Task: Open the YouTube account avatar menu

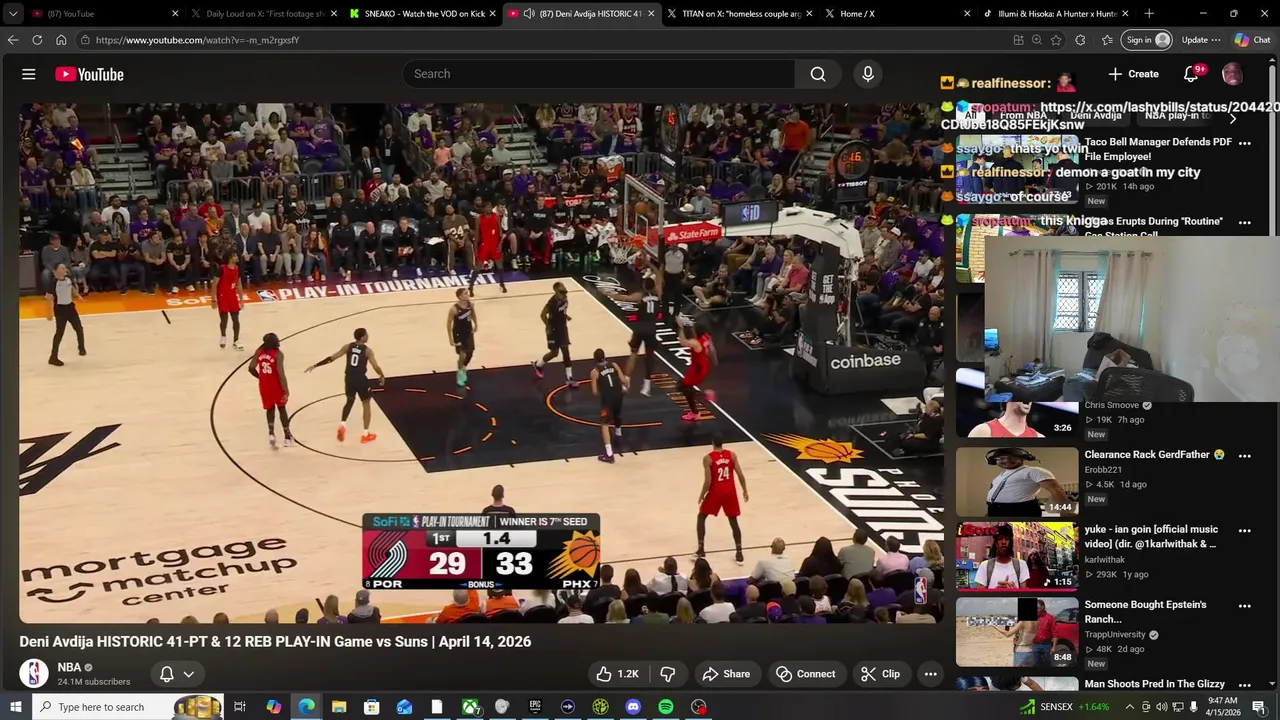Action: 1232,74
